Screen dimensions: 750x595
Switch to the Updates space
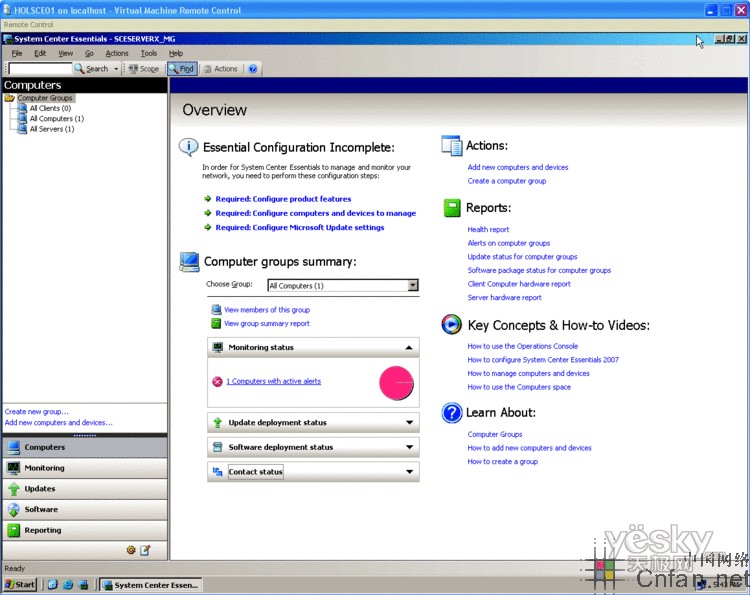85,489
